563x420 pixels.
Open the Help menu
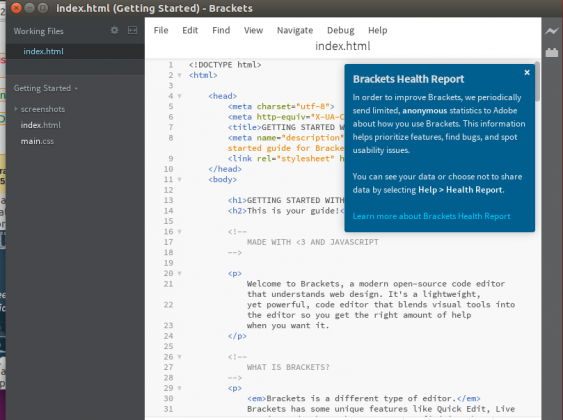(377, 31)
